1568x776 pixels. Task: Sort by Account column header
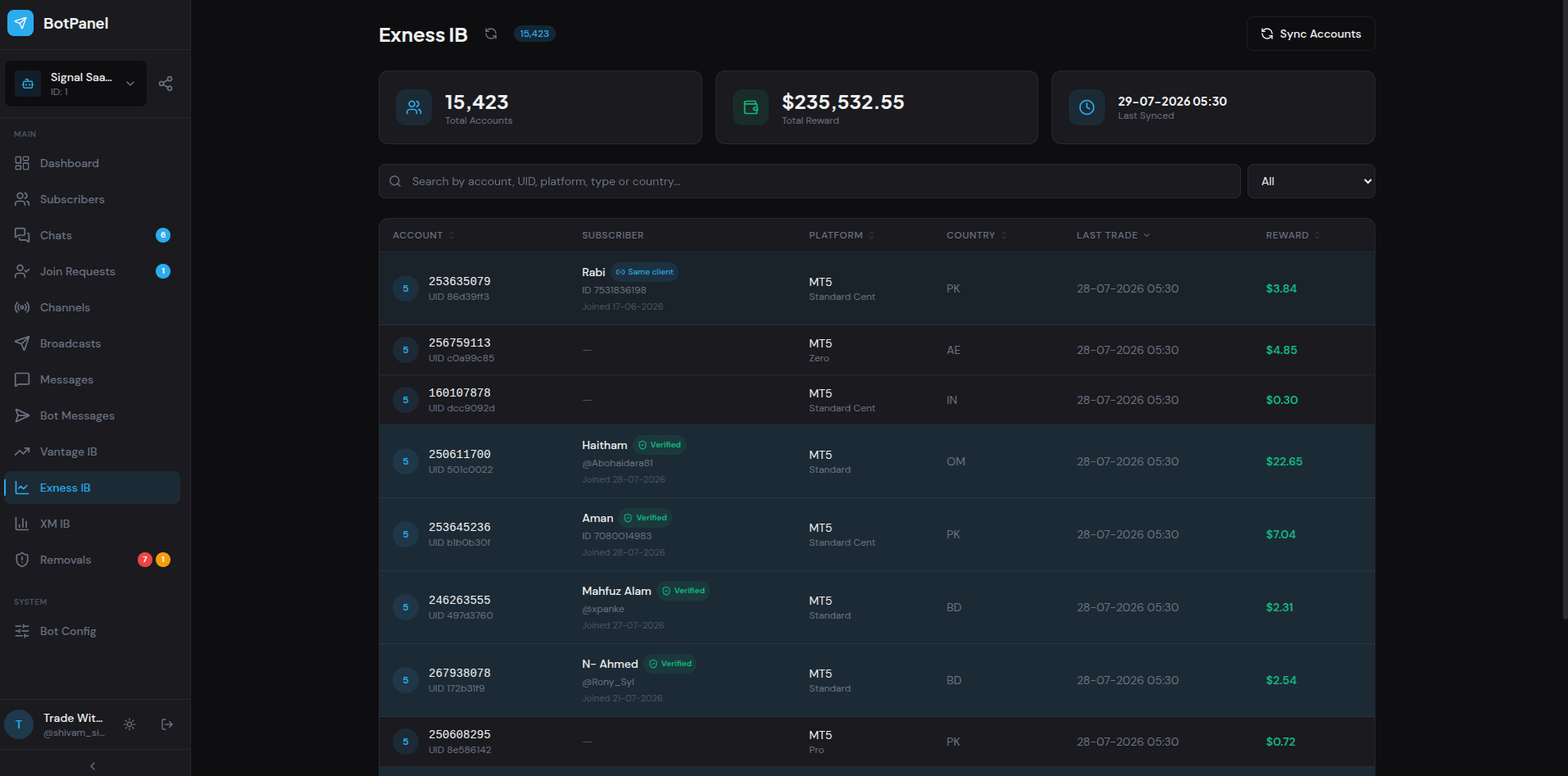click(423, 235)
